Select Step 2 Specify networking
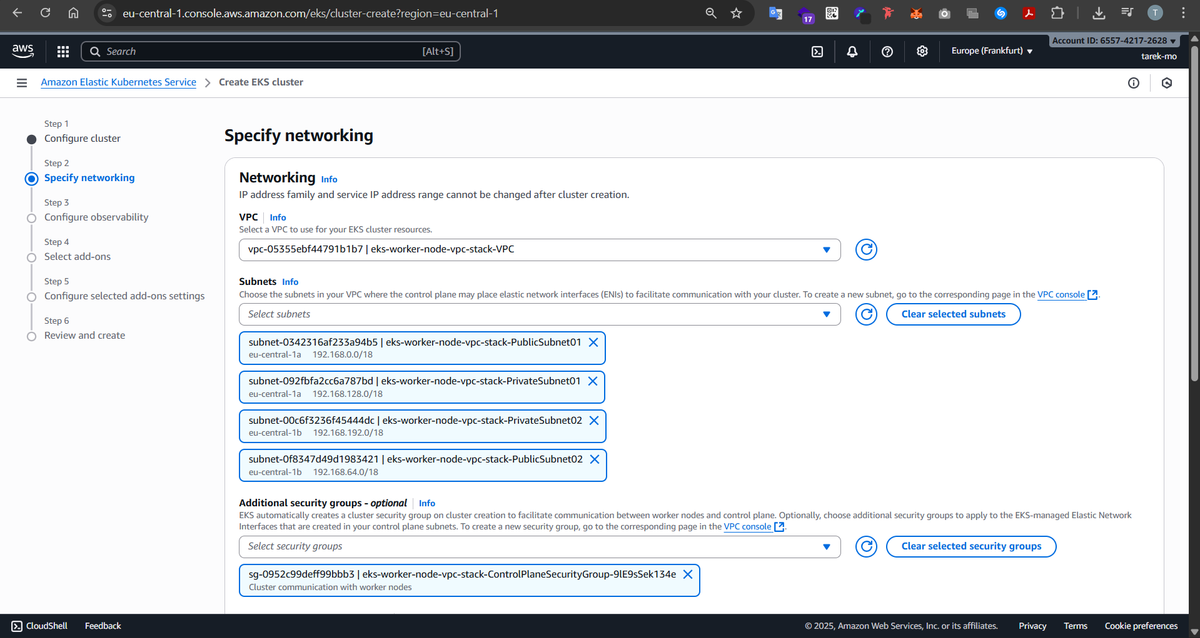Image resolution: width=1200 pixels, height=638 pixels. [x=89, y=178]
